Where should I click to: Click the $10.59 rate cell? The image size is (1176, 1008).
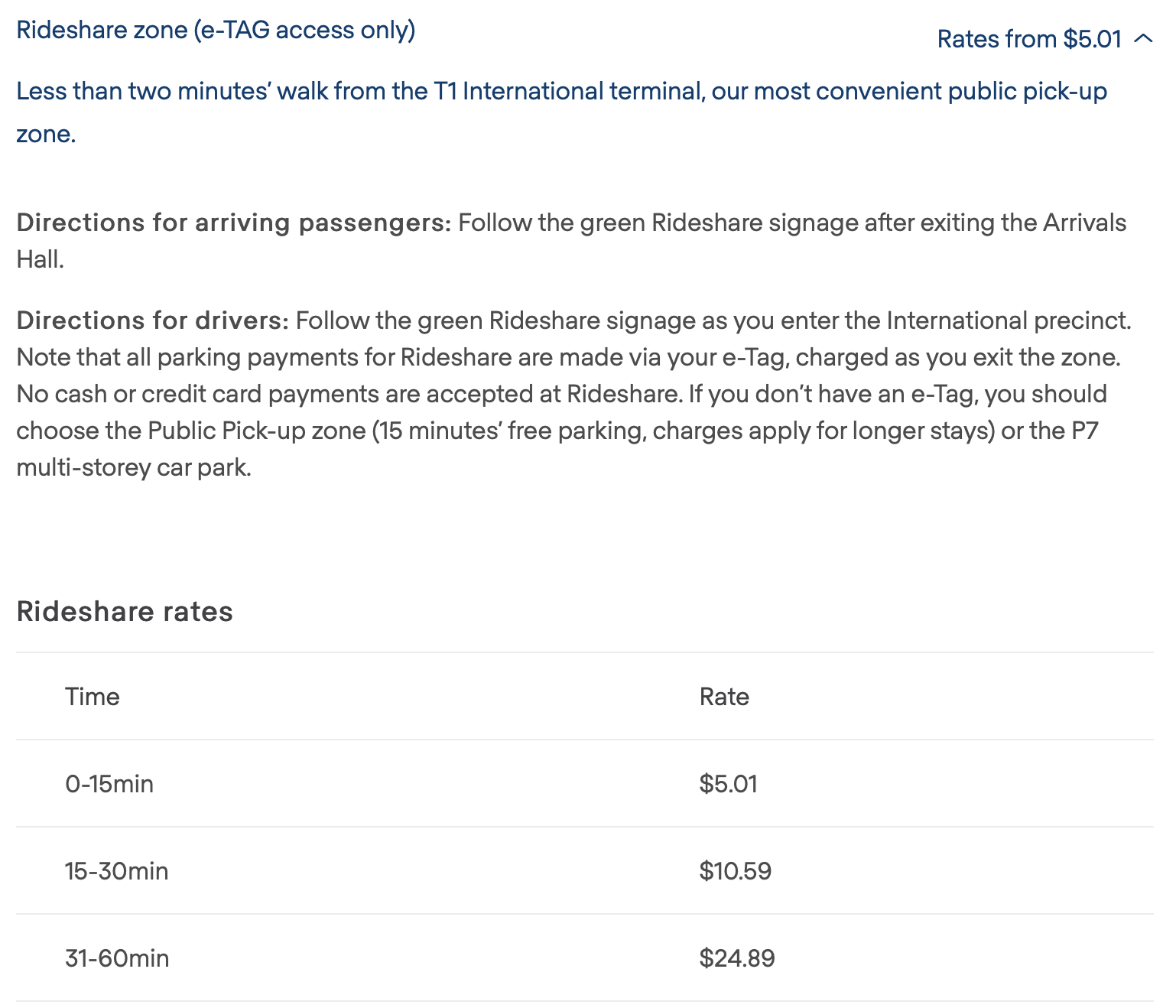pyautogui.click(x=736, y=871)
